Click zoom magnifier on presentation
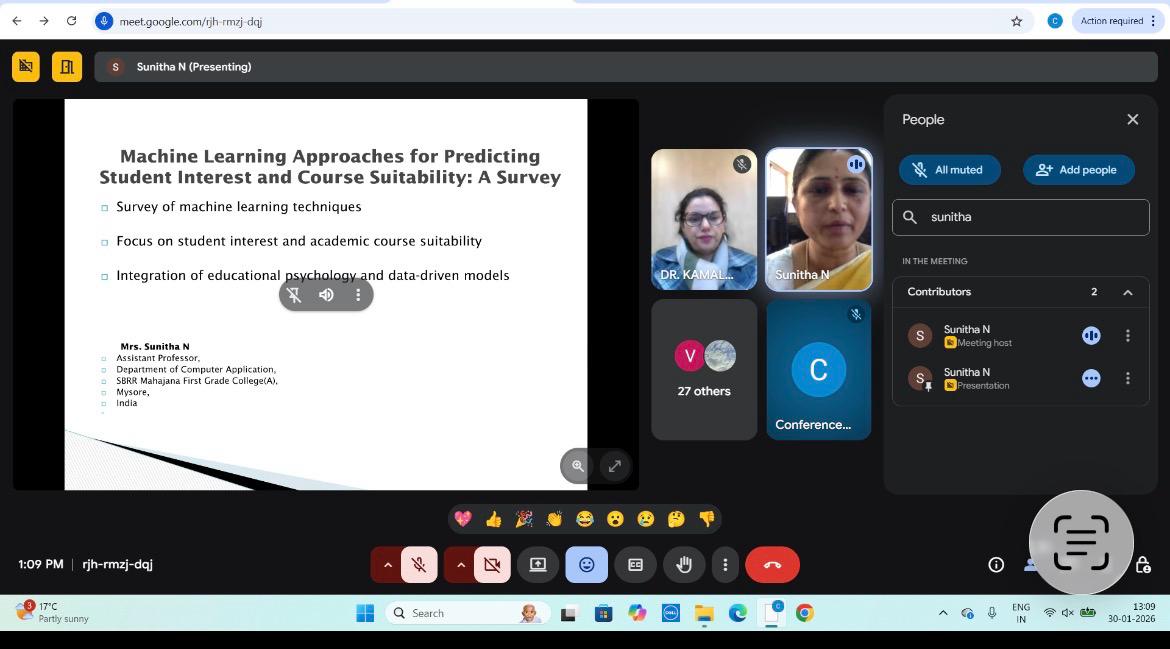This screenshot has width=1170, height=649. click(578, 466)
